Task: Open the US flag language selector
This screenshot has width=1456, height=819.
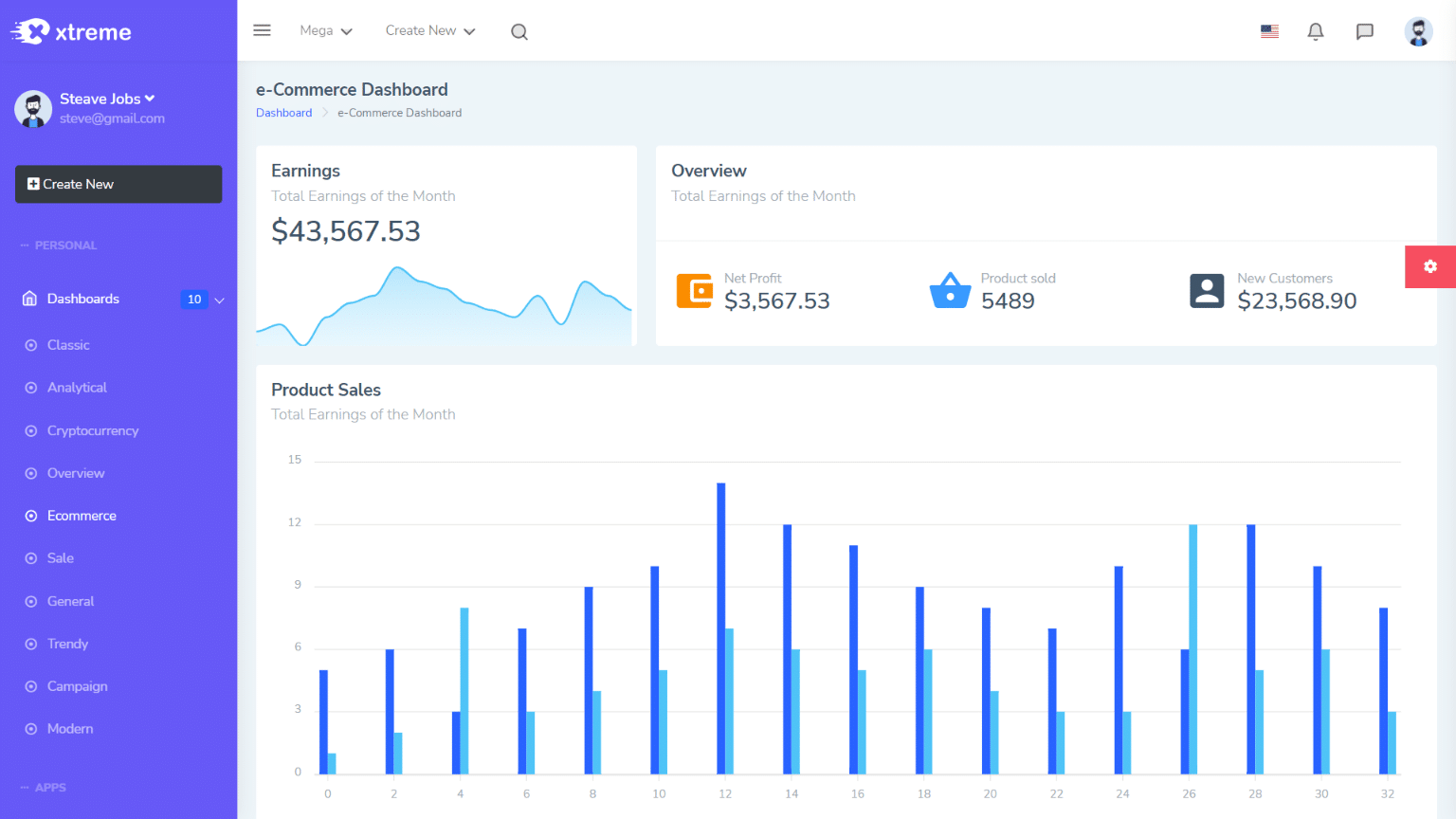Action: click(x=1270, y=31)
